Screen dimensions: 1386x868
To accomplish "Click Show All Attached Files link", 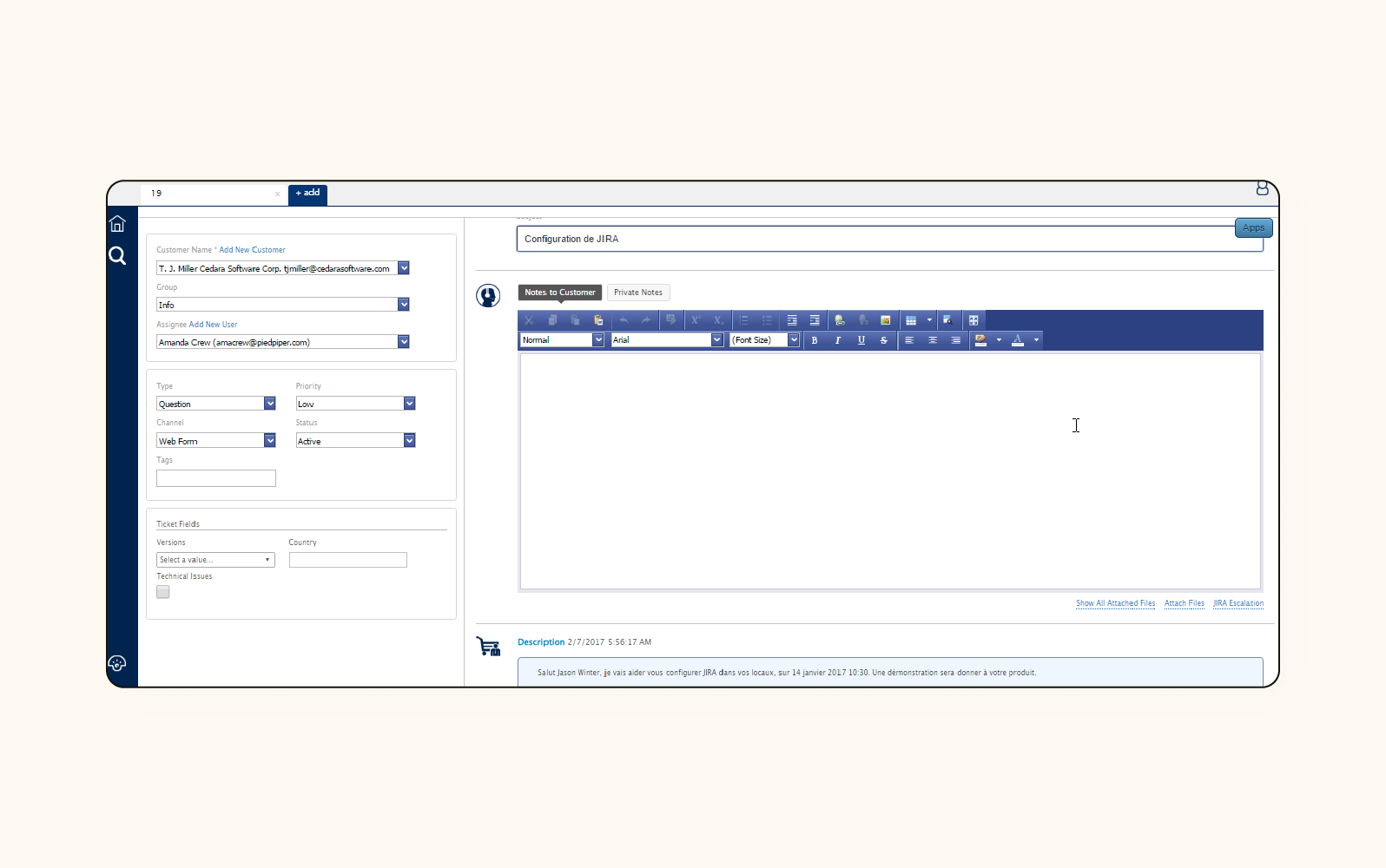I will [1116, 603].
